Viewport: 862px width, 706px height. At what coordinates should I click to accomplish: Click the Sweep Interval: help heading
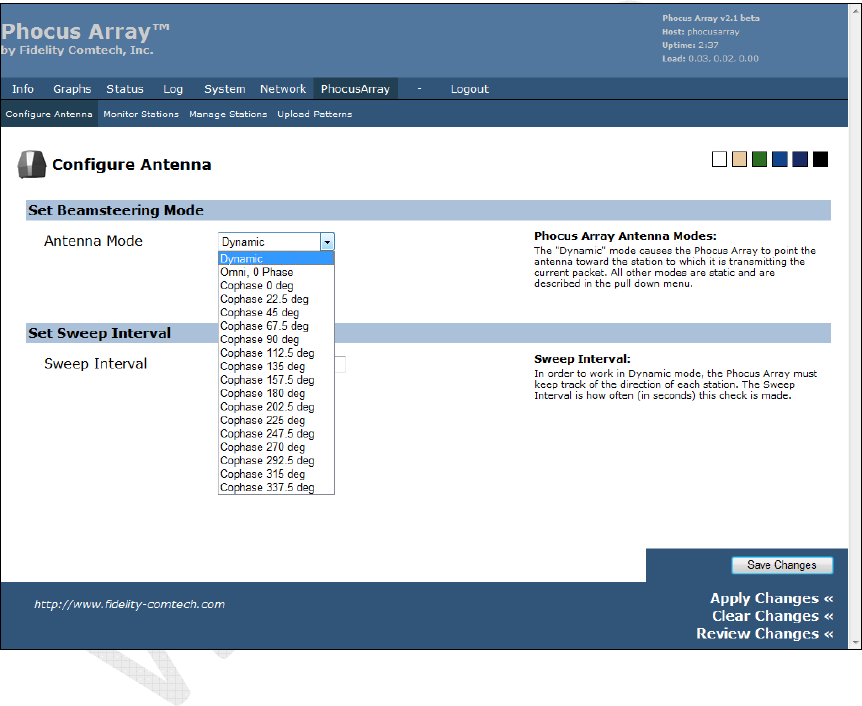click(582, 359)
